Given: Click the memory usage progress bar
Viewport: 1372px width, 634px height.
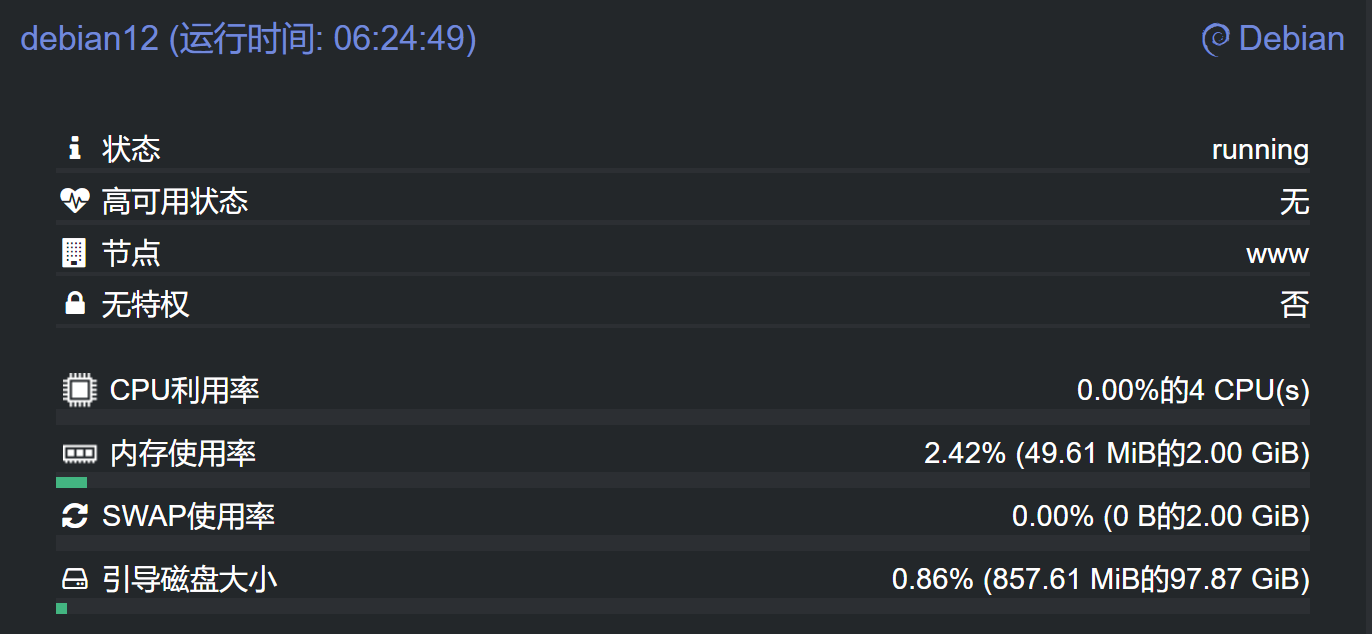Looking at the screenshot, I should click(682, 482).
